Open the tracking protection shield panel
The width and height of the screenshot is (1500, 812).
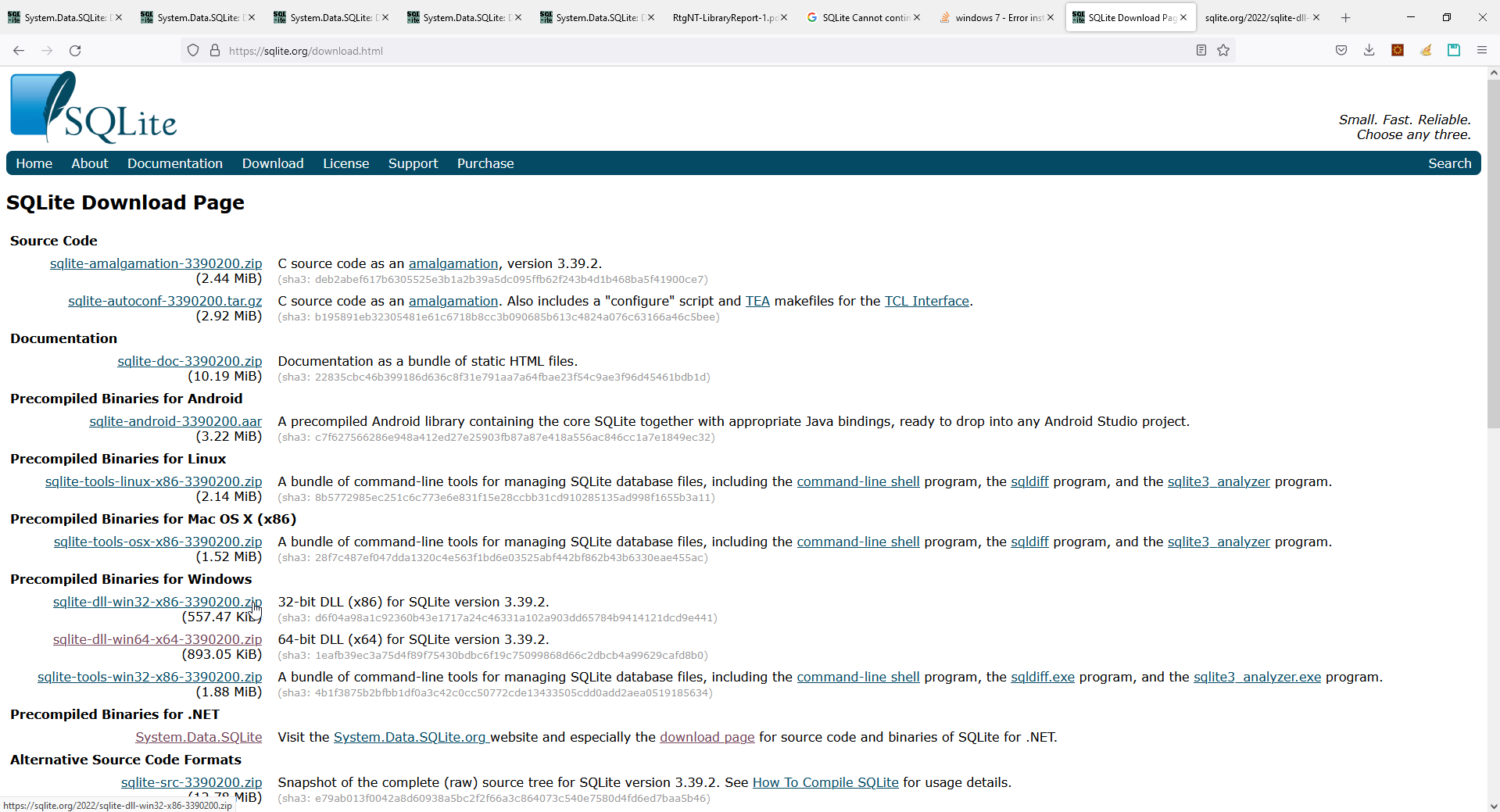coord(192,50)
